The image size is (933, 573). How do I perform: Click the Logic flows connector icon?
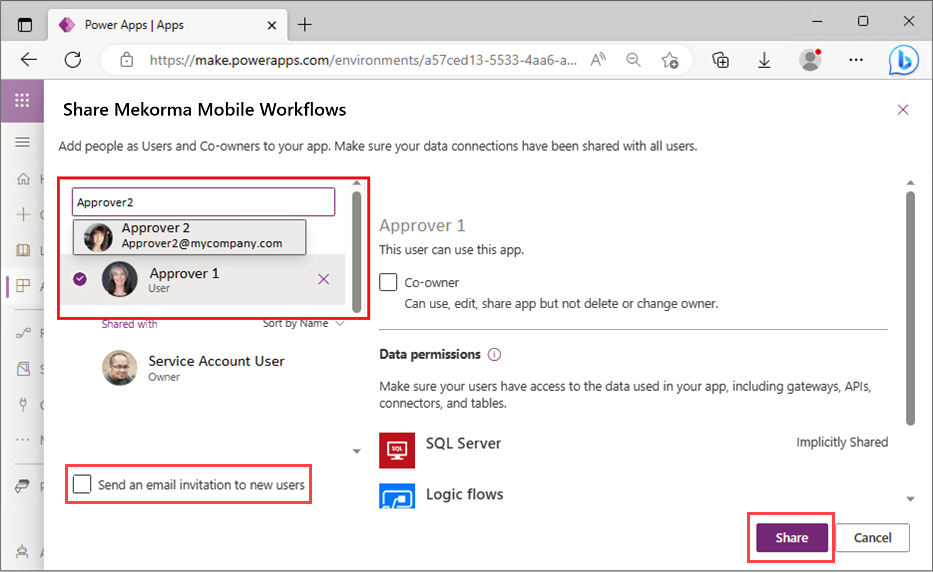tap(397, 496)
